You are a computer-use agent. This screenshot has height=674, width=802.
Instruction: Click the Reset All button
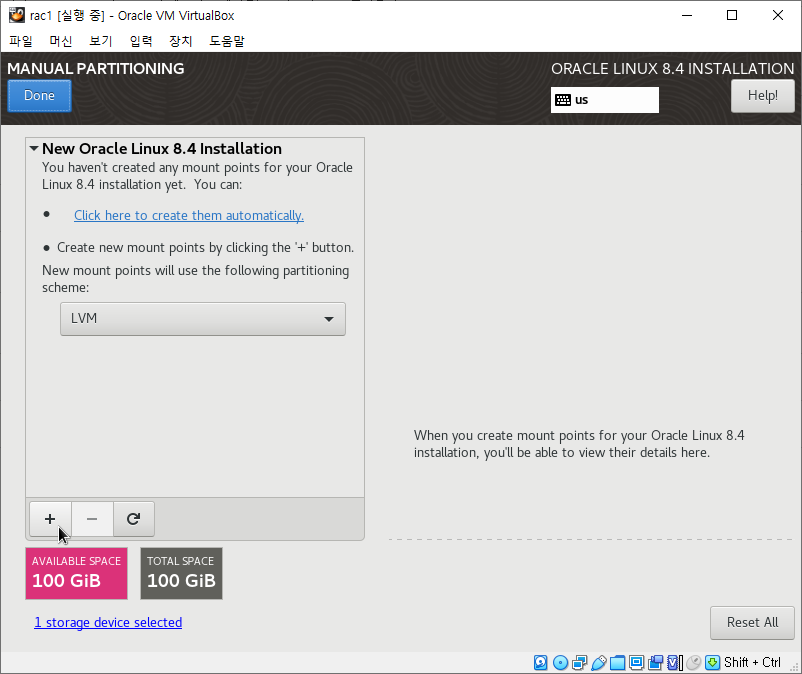(752, 622)
